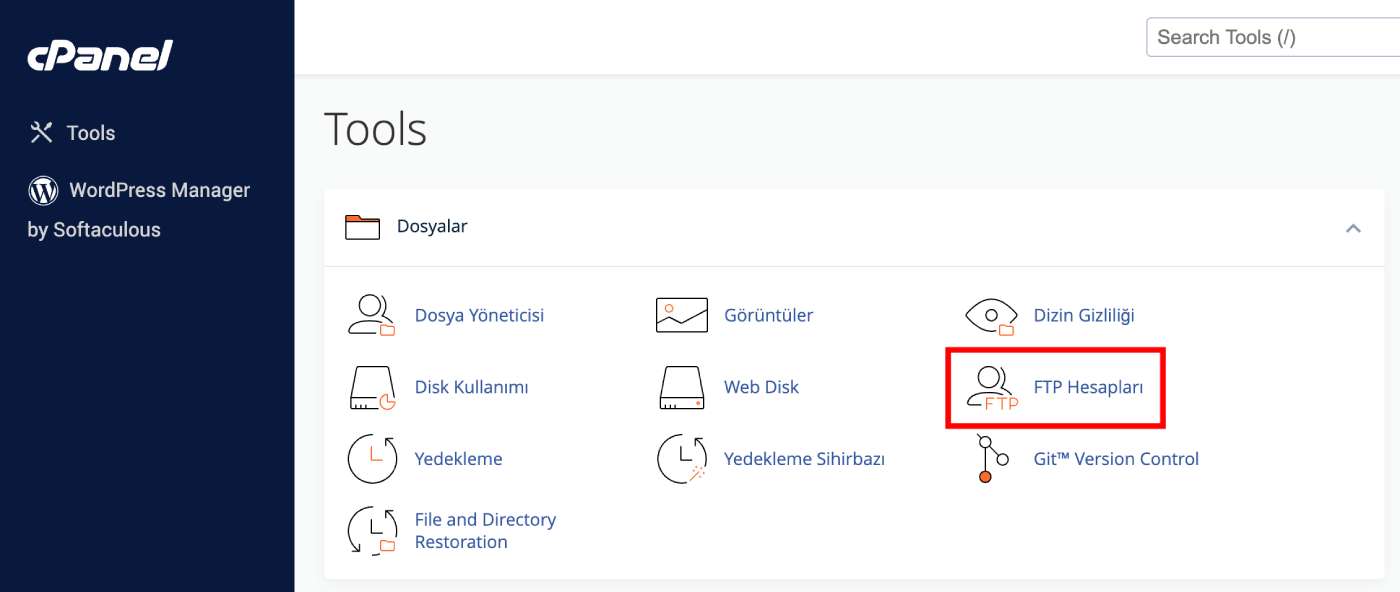The width and height of the screenshot is (1400, 592).
Task: Open the Dosya Yöneticisi link
Action: 479,315
